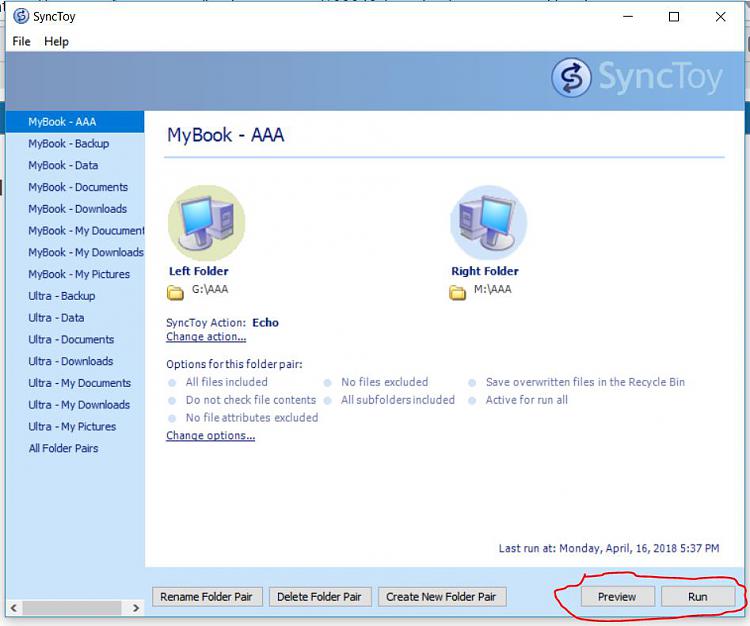Select the MyBook - AAA folder pair

[75, 122]
